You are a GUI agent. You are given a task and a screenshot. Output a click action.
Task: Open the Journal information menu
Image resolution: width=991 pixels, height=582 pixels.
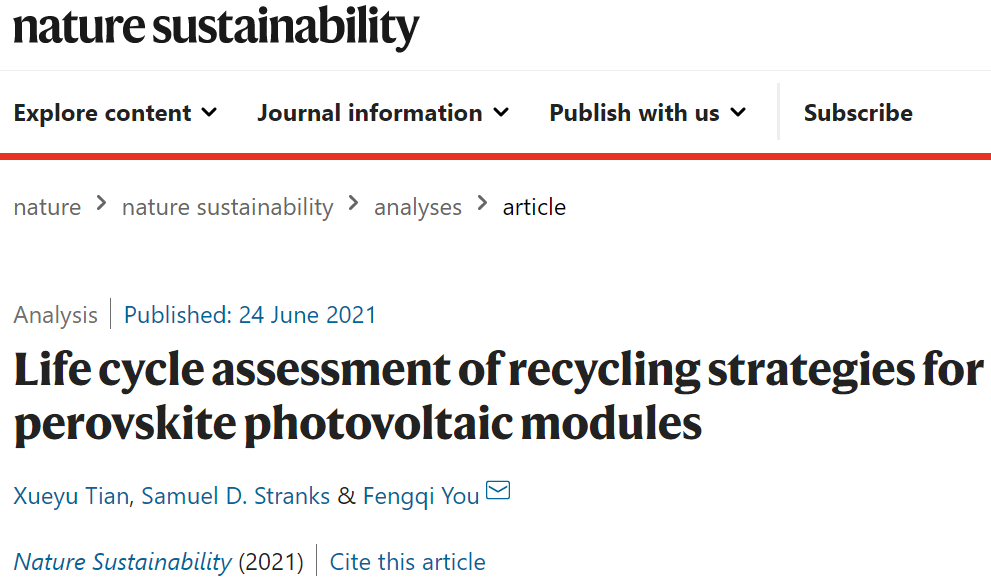[x=383, y=113]
